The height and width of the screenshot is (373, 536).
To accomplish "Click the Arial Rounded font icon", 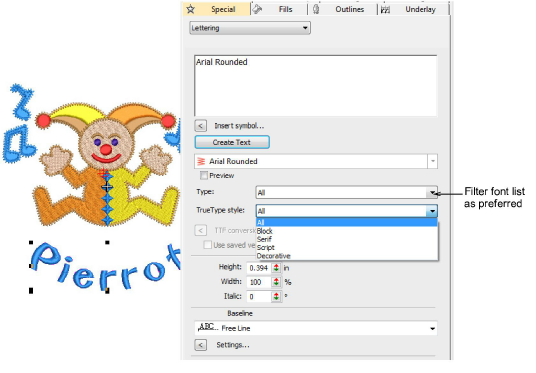I will [201, 161].
